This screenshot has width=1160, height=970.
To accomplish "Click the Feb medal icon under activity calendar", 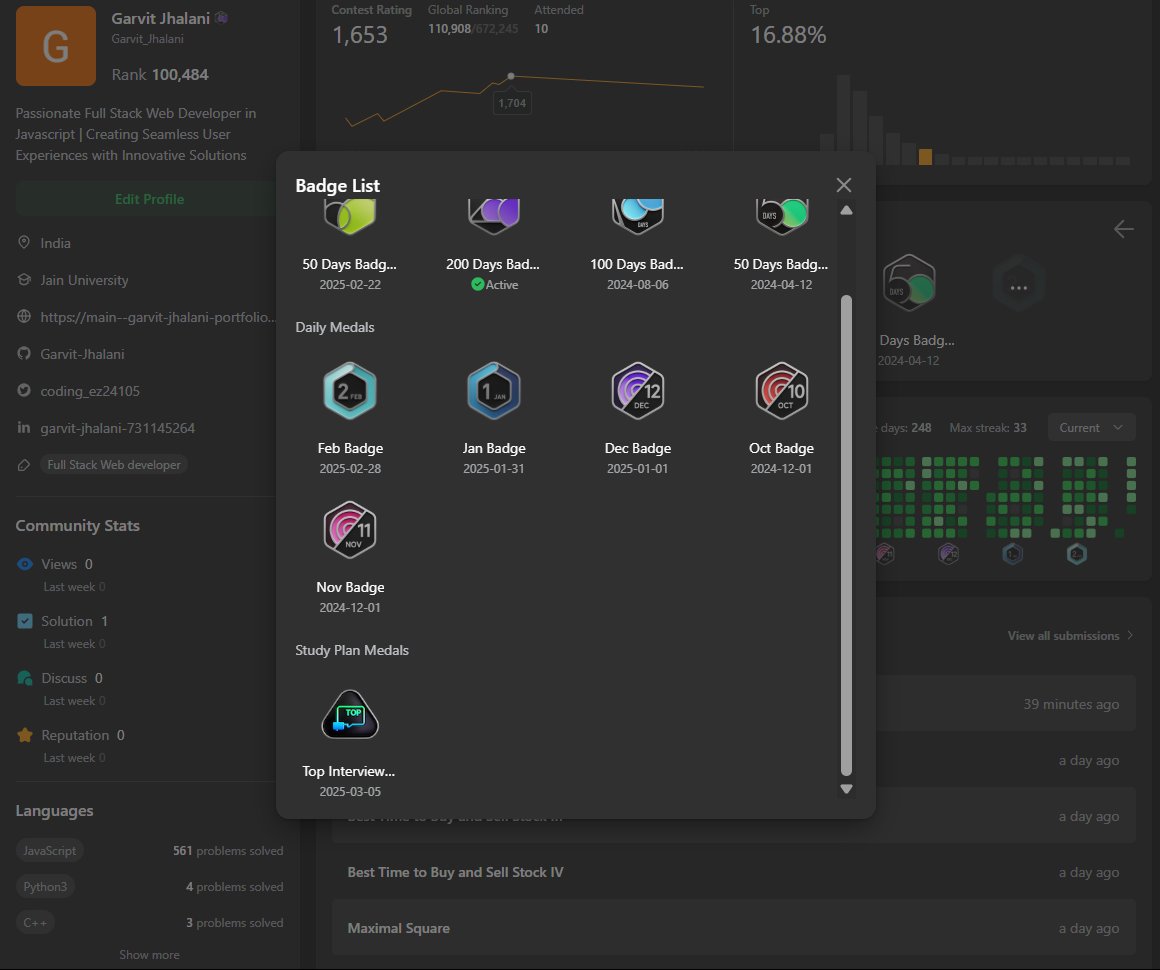I will pos(1076,553).
